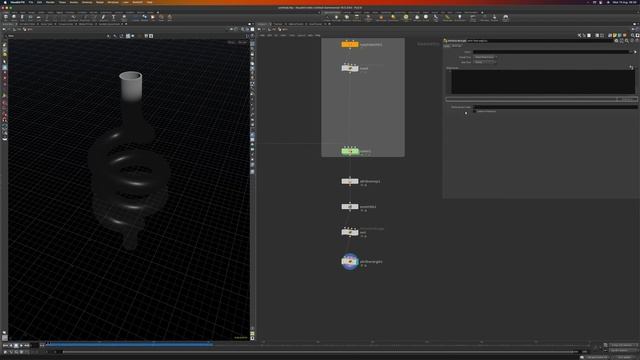Select the Box tool on the Create shelf

click(6, 17)
